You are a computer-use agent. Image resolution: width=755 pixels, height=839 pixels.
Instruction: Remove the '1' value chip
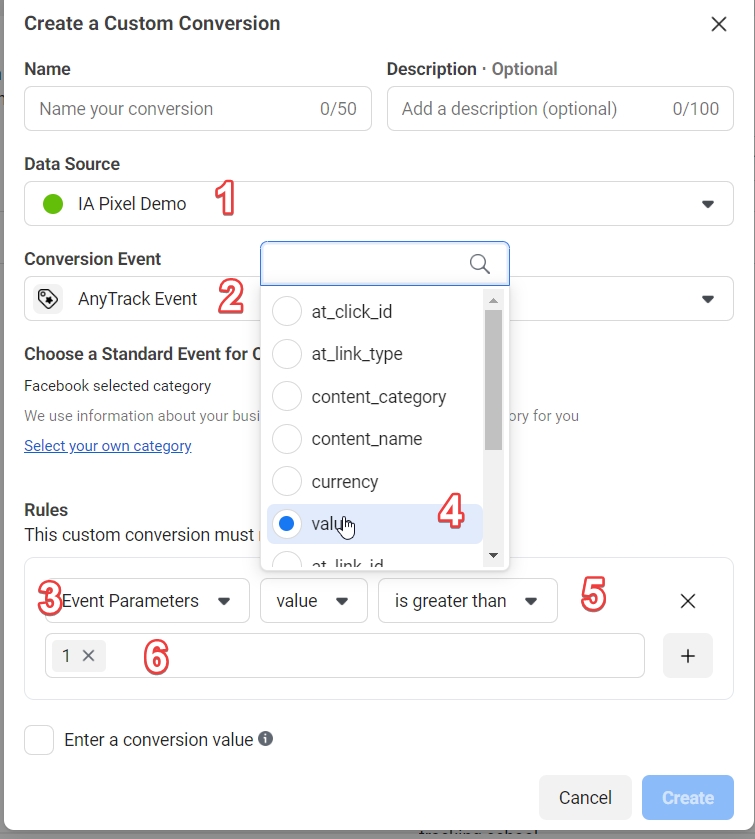(88, 656)
